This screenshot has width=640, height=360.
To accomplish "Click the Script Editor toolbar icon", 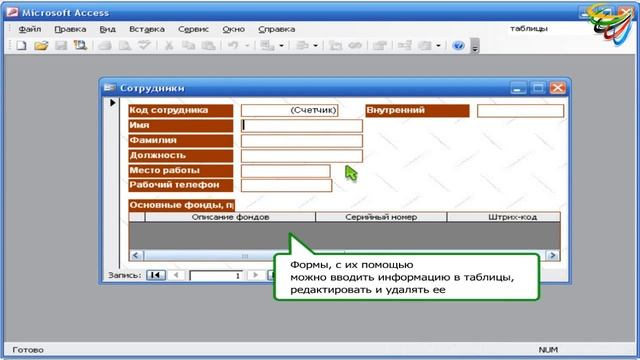I will pos(355,45).
